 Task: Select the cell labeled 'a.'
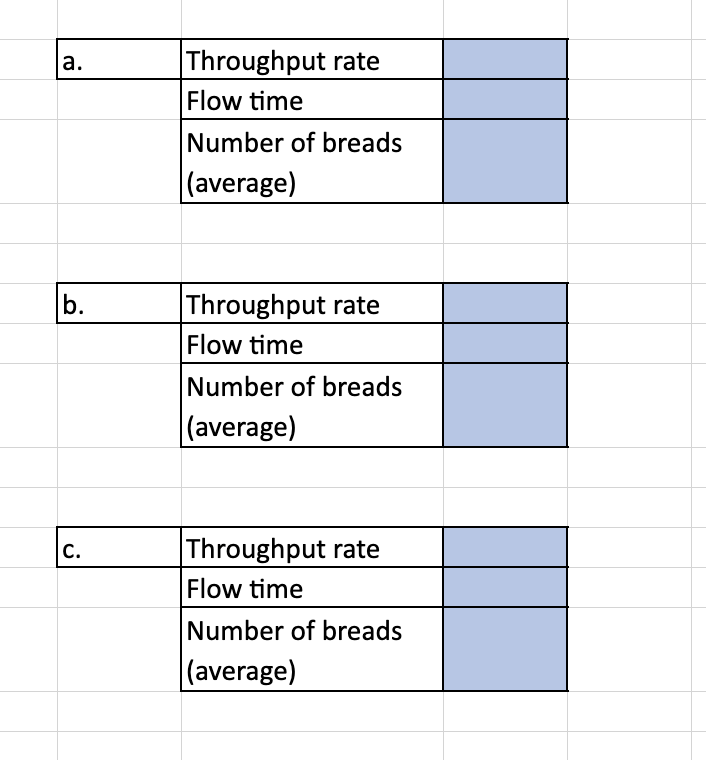119,60
